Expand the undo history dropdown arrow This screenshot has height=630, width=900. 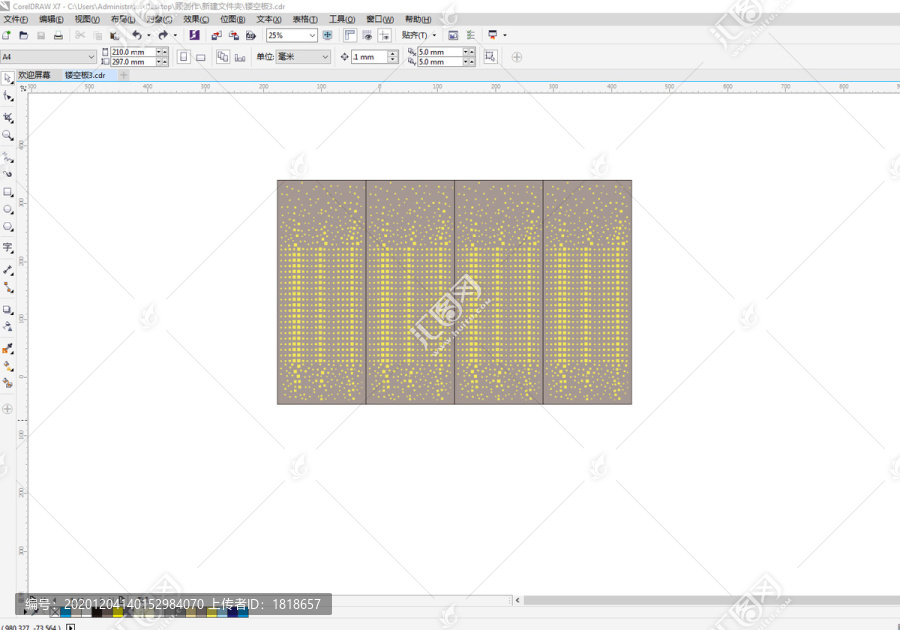[x=149, y=35]
